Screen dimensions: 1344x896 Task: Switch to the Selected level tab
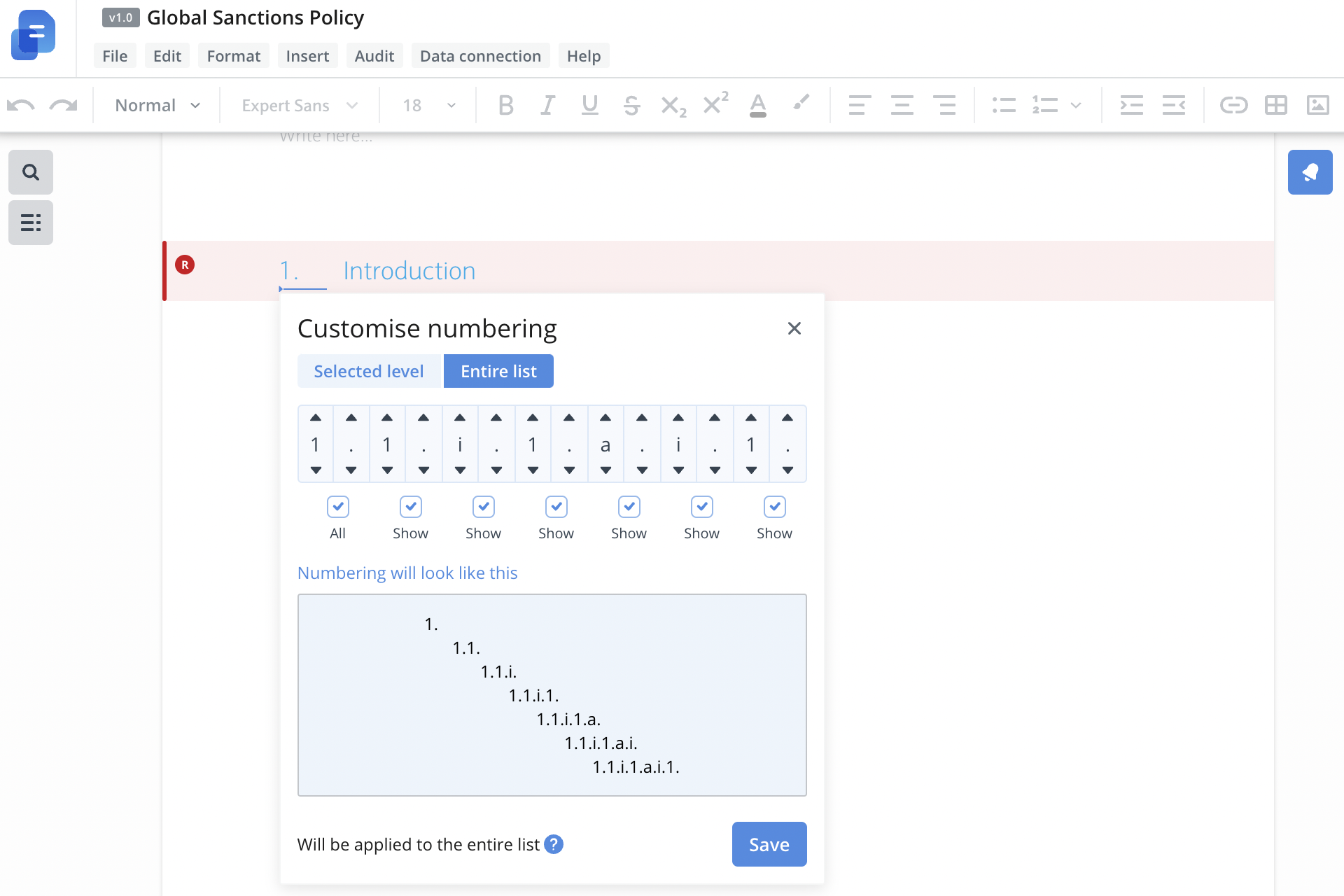click(x=369, y=371)
